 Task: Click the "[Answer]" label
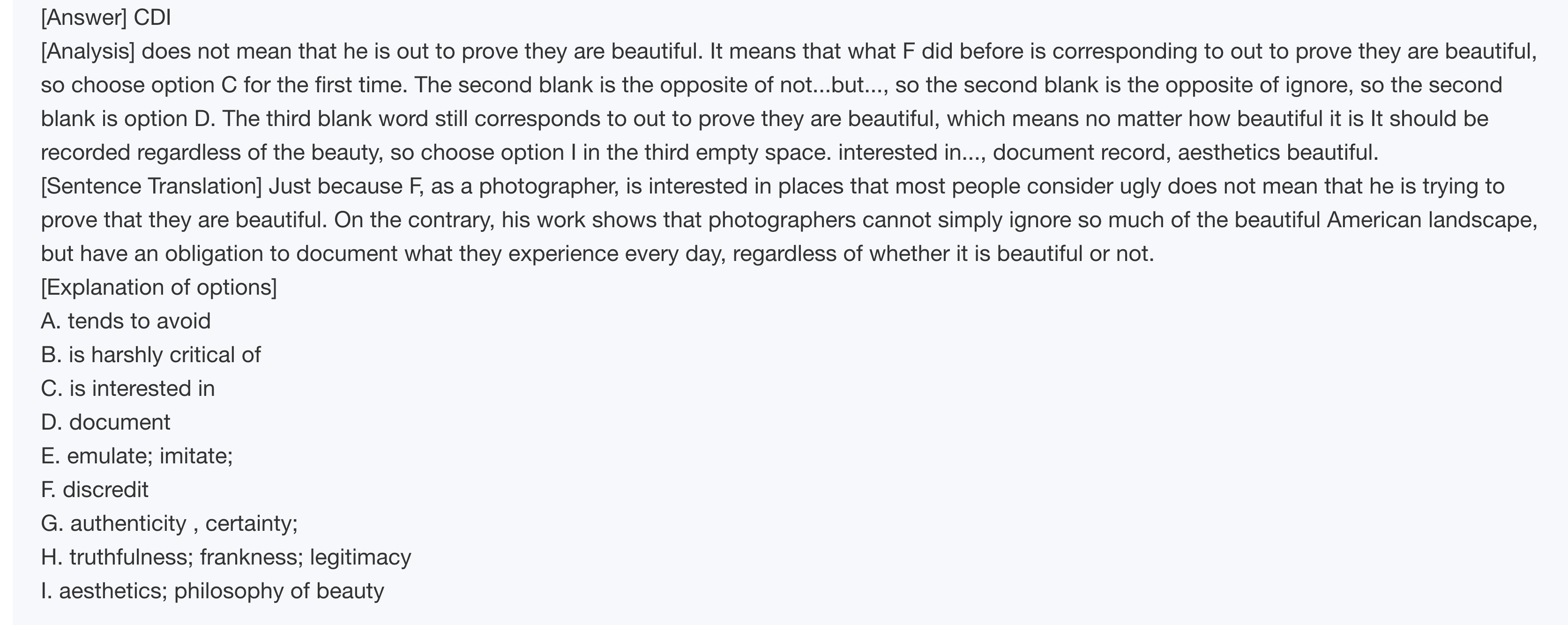pos(83,18)
